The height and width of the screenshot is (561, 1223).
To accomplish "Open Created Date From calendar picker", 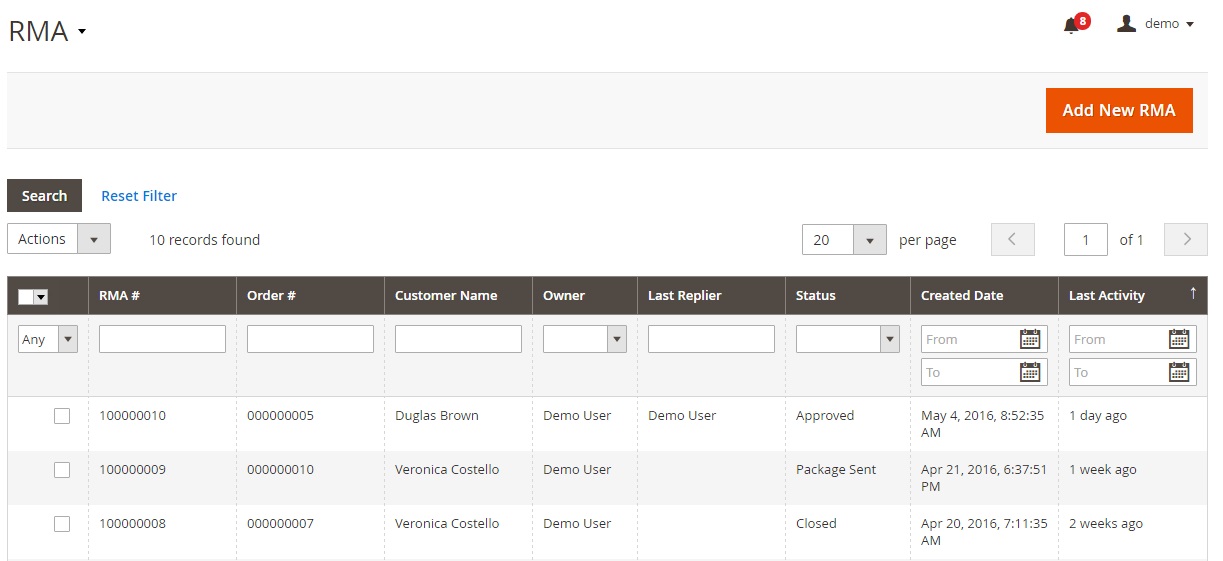I will click(x=1030, y=339).
